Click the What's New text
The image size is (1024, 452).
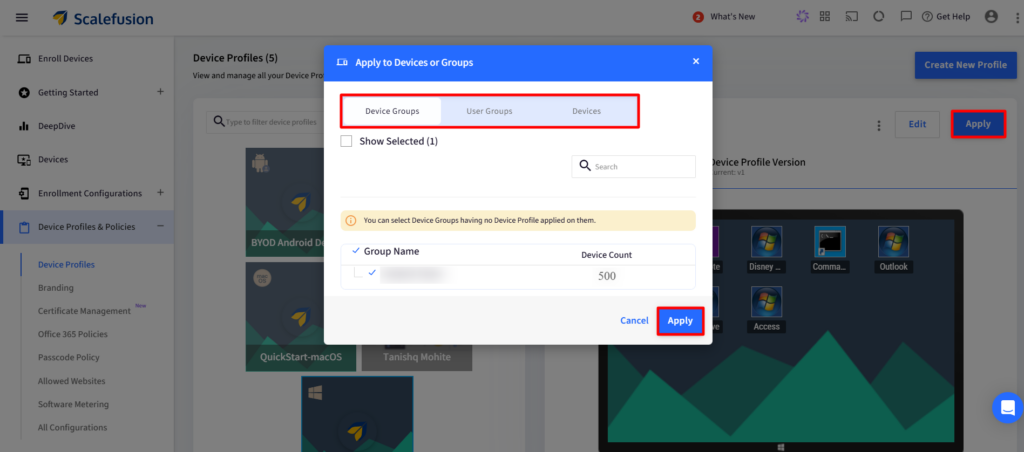tap(732, 17)
